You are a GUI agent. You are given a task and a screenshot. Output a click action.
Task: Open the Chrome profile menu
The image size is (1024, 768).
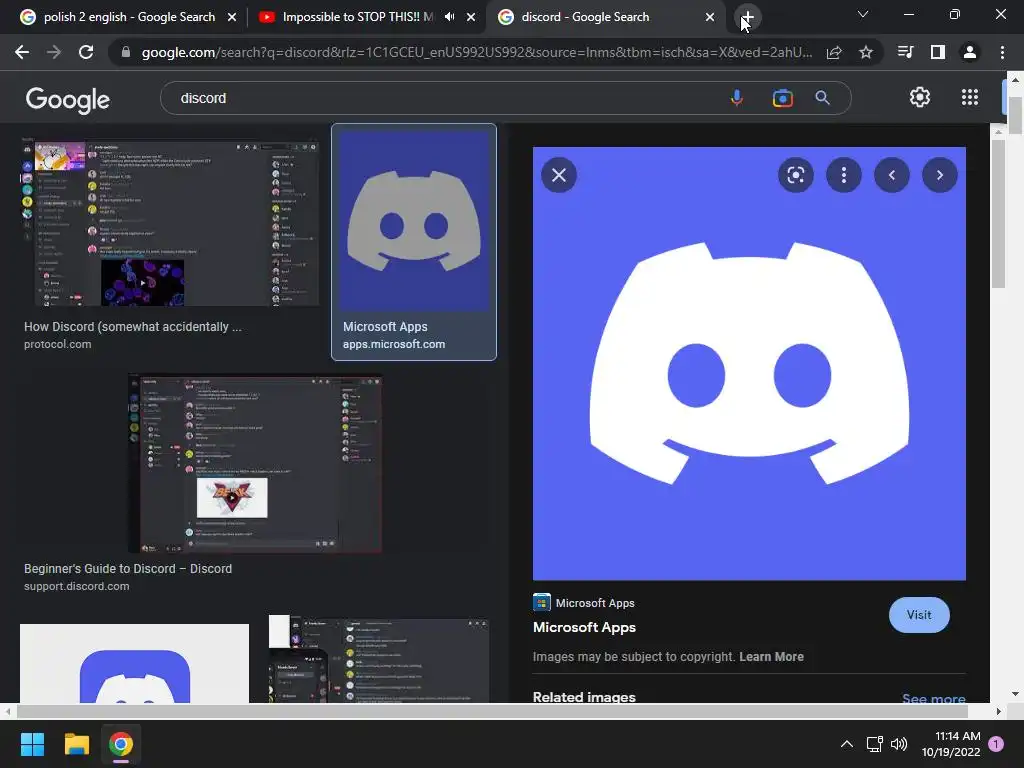[970, 52]
